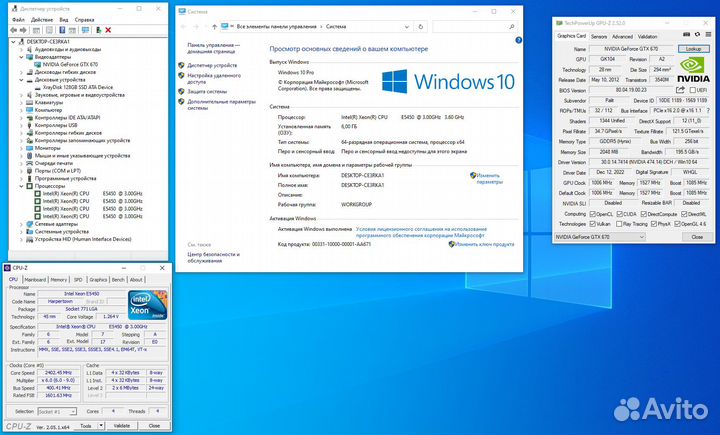720x435 pixels.
Task: Click the blue help icon in System window
Action: pyautogui.click(x=518, y=40)
